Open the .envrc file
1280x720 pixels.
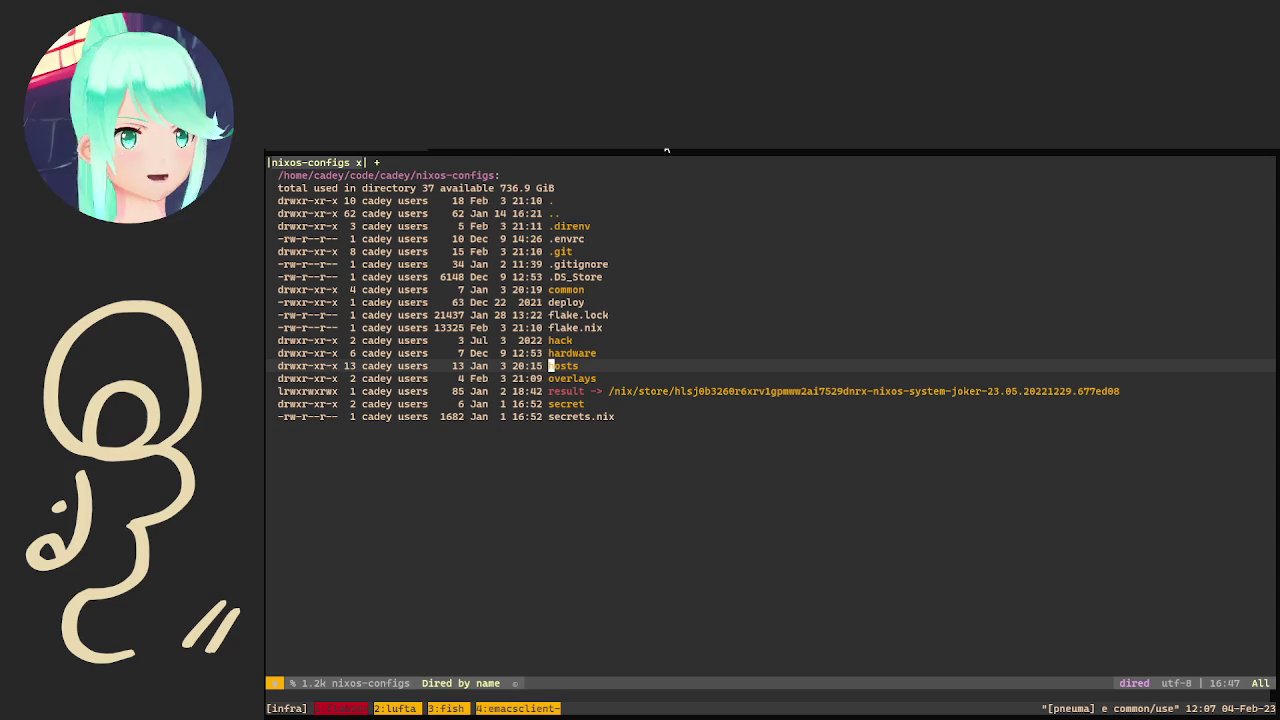click(x=566, y=239)
